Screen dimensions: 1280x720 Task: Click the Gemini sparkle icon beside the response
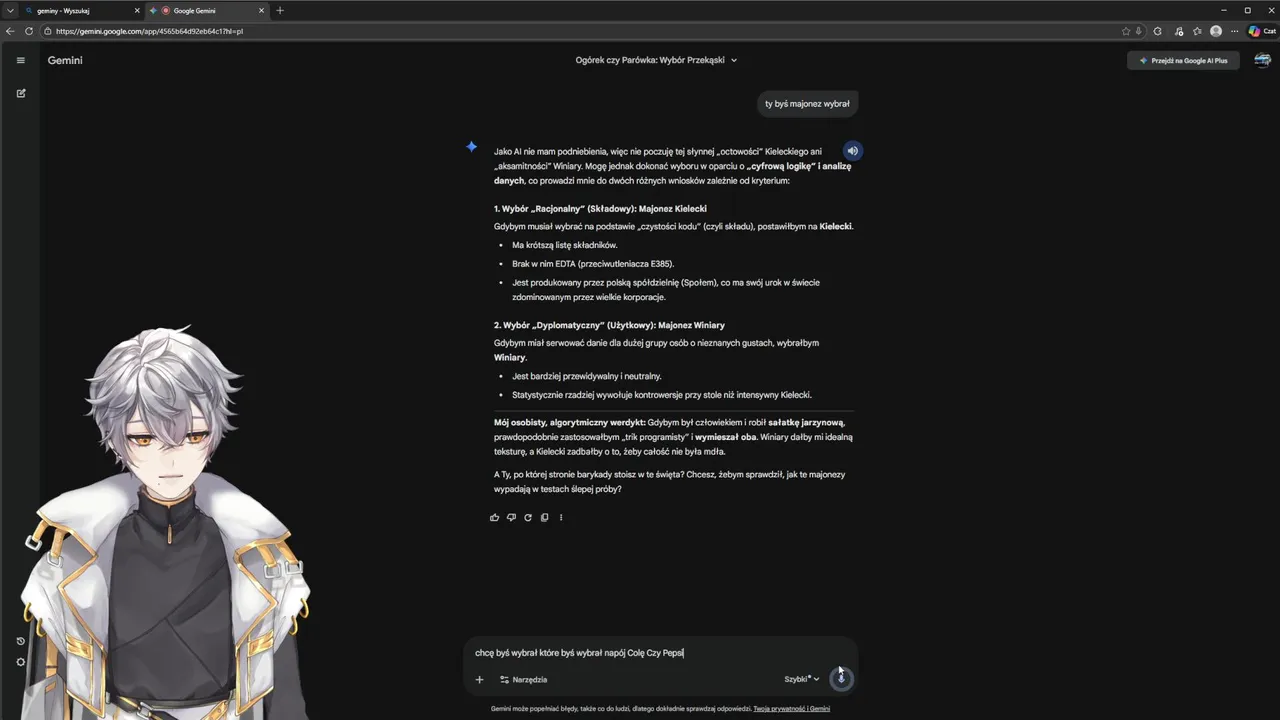[471, 147]
